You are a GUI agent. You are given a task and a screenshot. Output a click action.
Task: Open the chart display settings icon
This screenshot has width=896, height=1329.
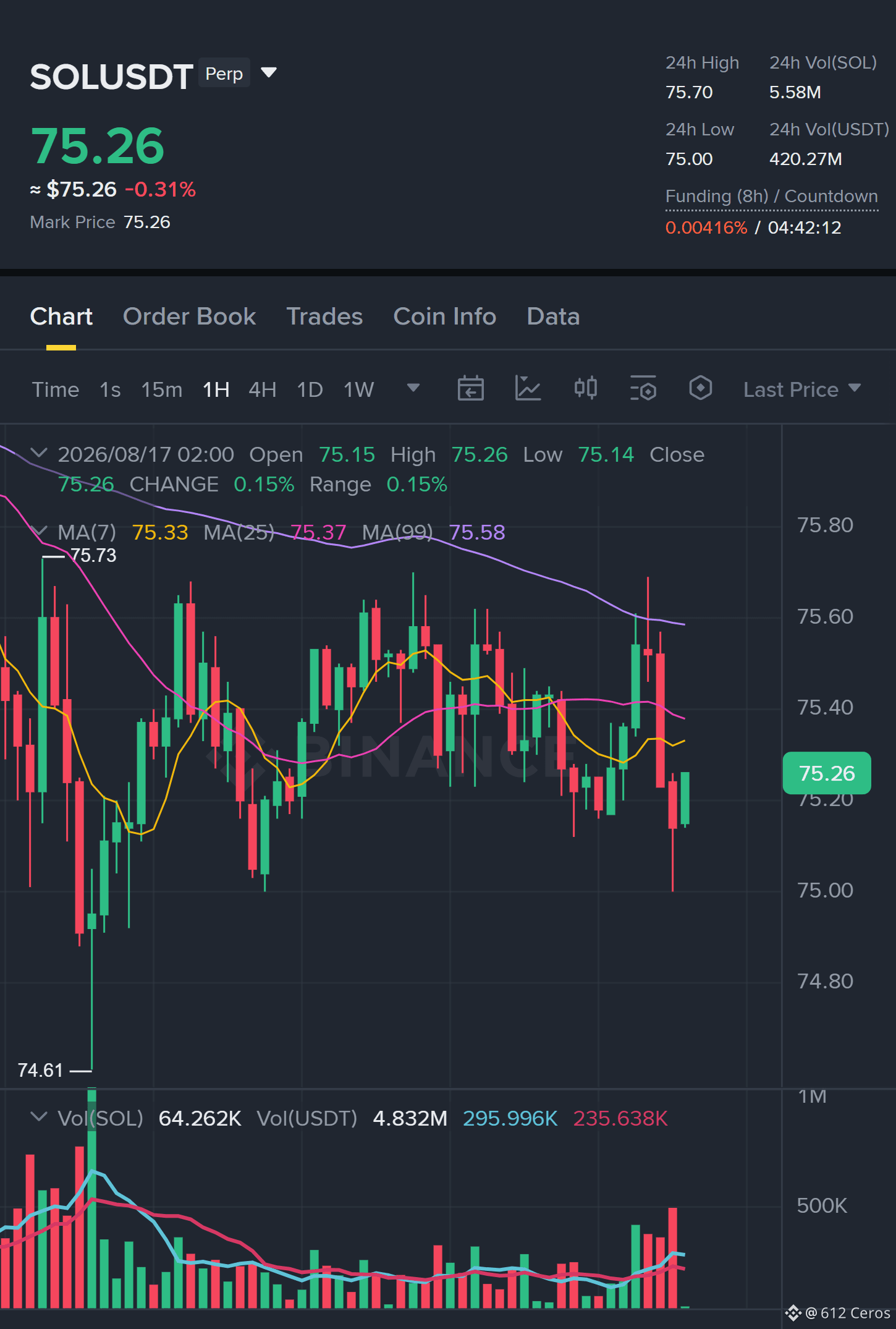643,389
